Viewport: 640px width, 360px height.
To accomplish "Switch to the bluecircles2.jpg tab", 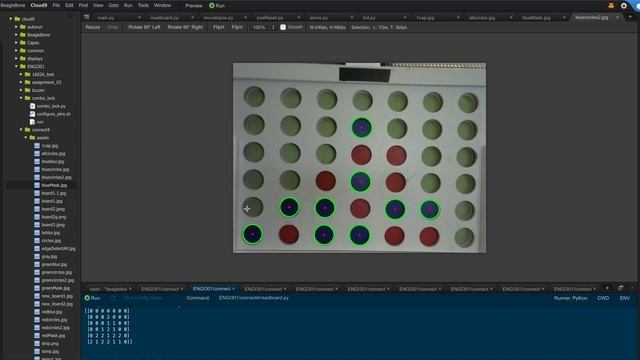I will pos(591,18).
